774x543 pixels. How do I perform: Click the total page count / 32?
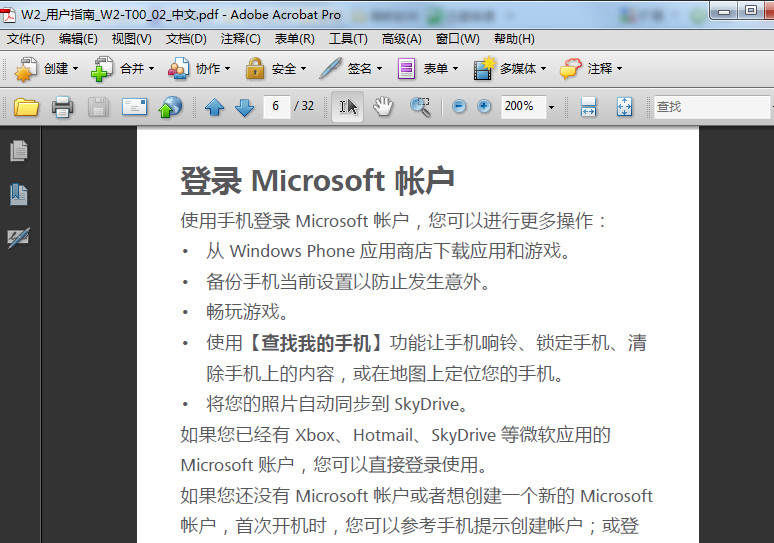[304, 106]
